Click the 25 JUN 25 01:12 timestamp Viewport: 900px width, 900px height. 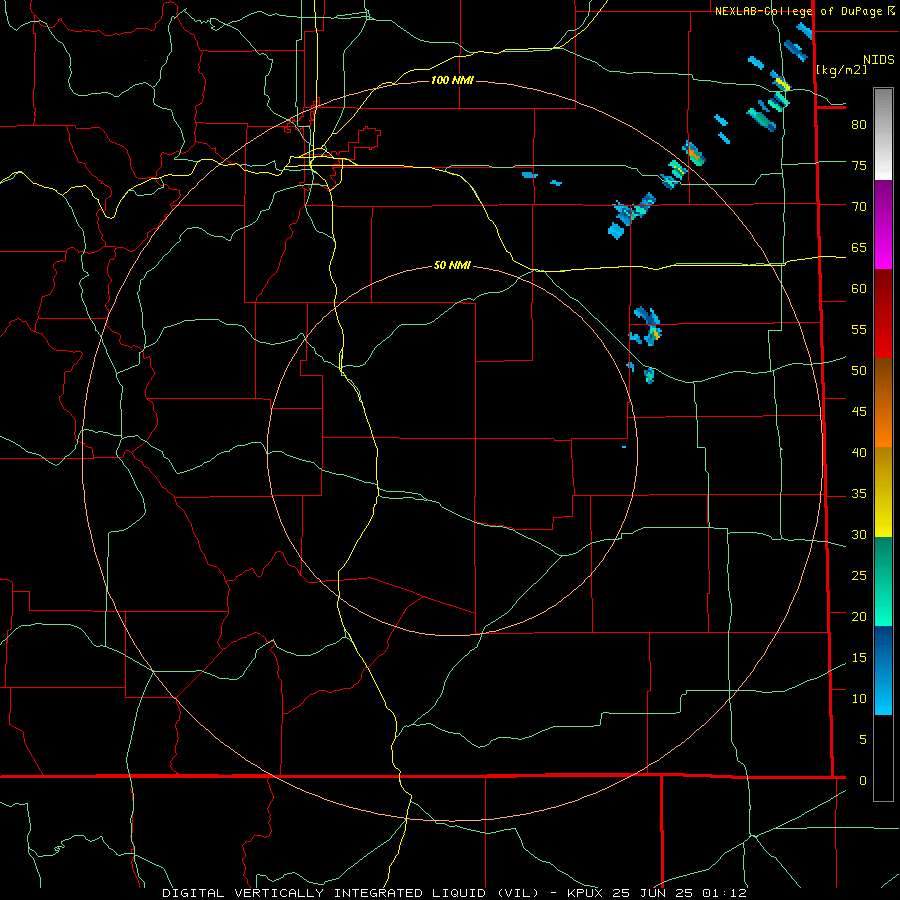point(680,893)
